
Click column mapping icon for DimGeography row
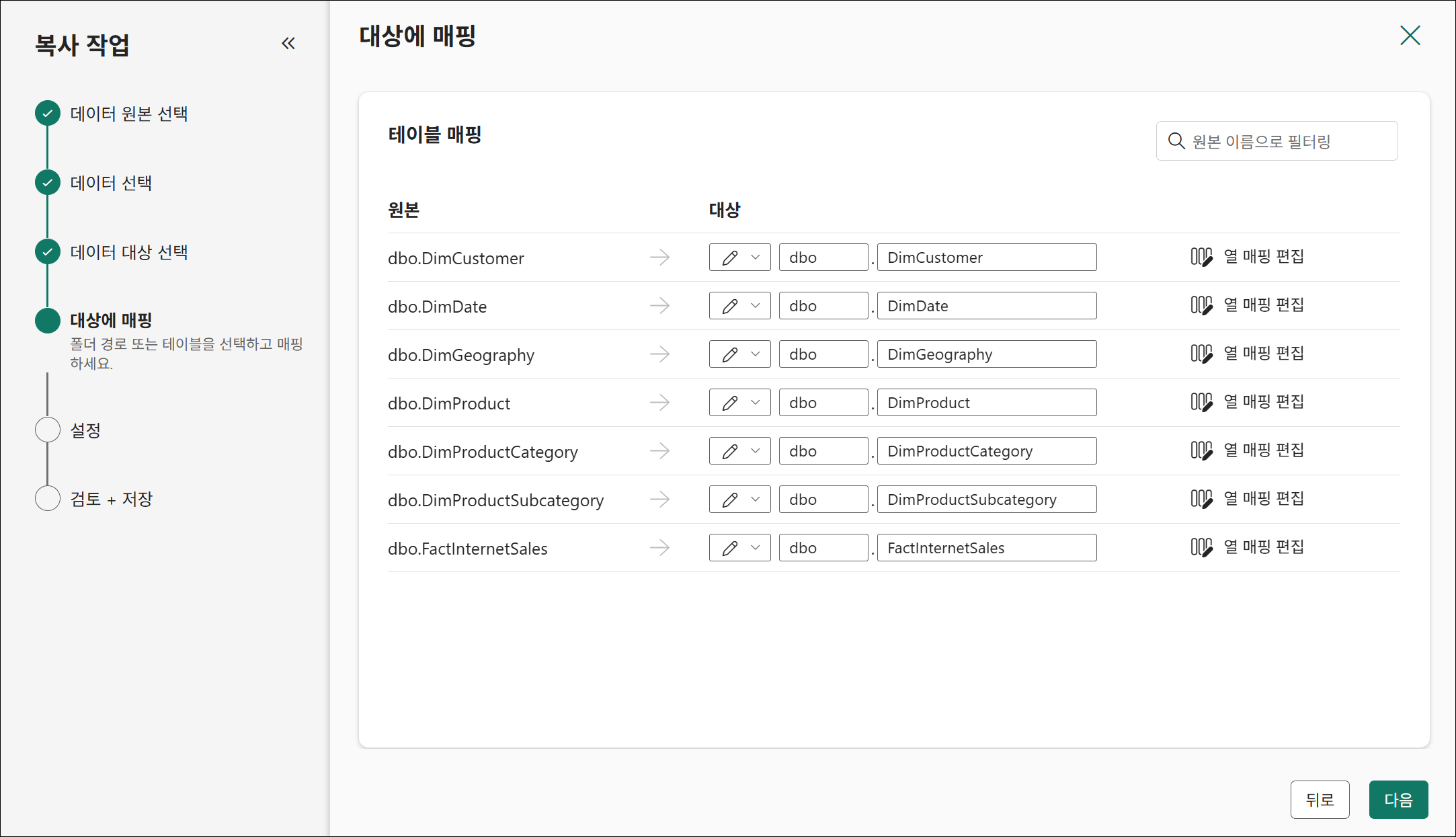click(1201, 354)
